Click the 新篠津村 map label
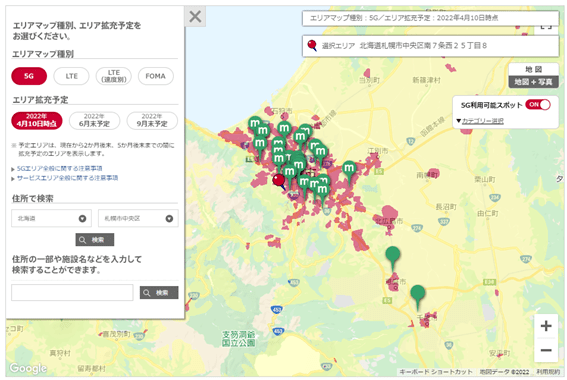The height and width of the screenshot is (380, 567). click(x=427, y=80)
